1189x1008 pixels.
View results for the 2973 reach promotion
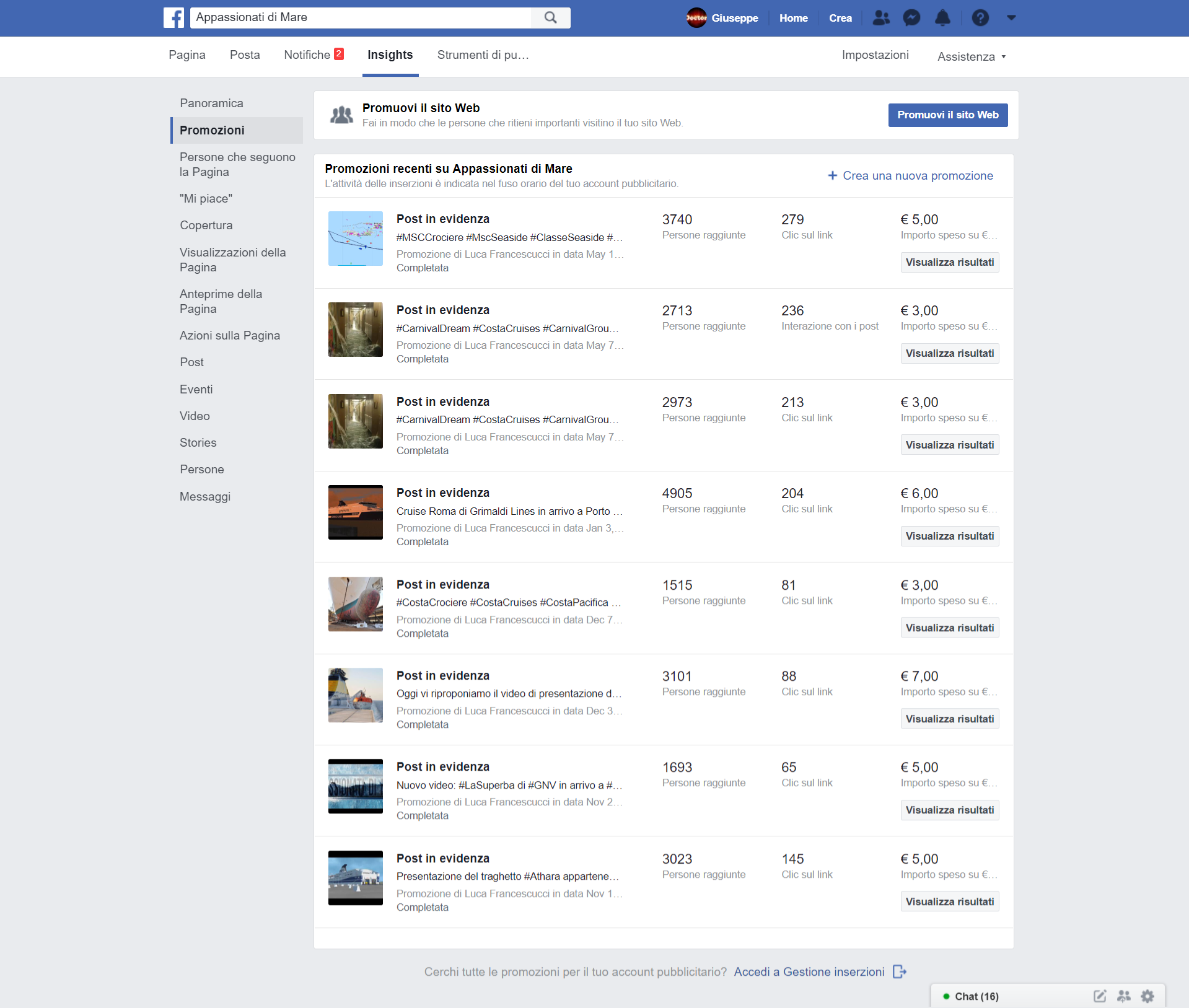coord(949,445)
